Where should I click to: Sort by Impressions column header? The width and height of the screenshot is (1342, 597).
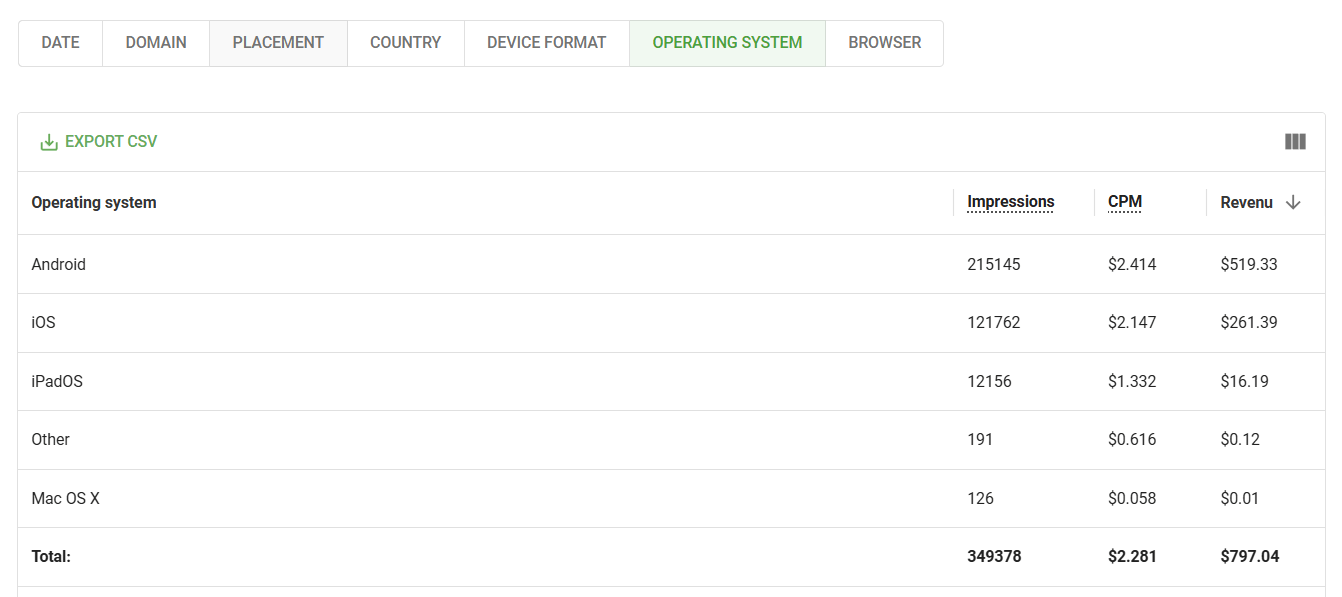pos(1011,202)
